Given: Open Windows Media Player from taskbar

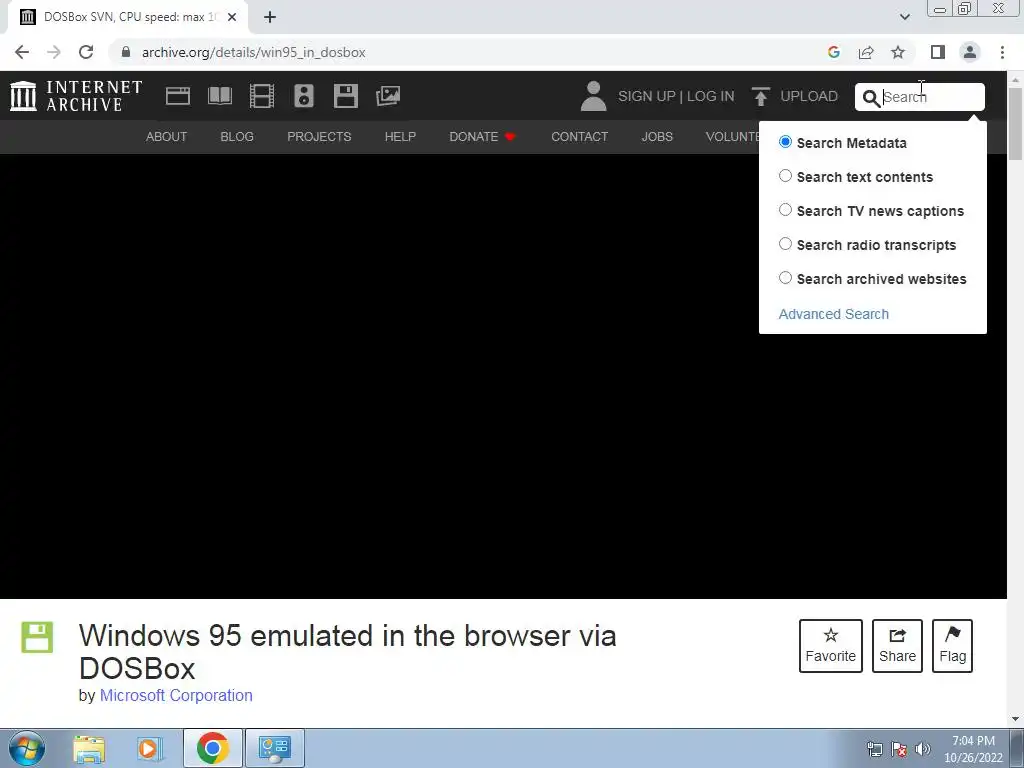Looking at the screenshot, I should pos(149,748).
